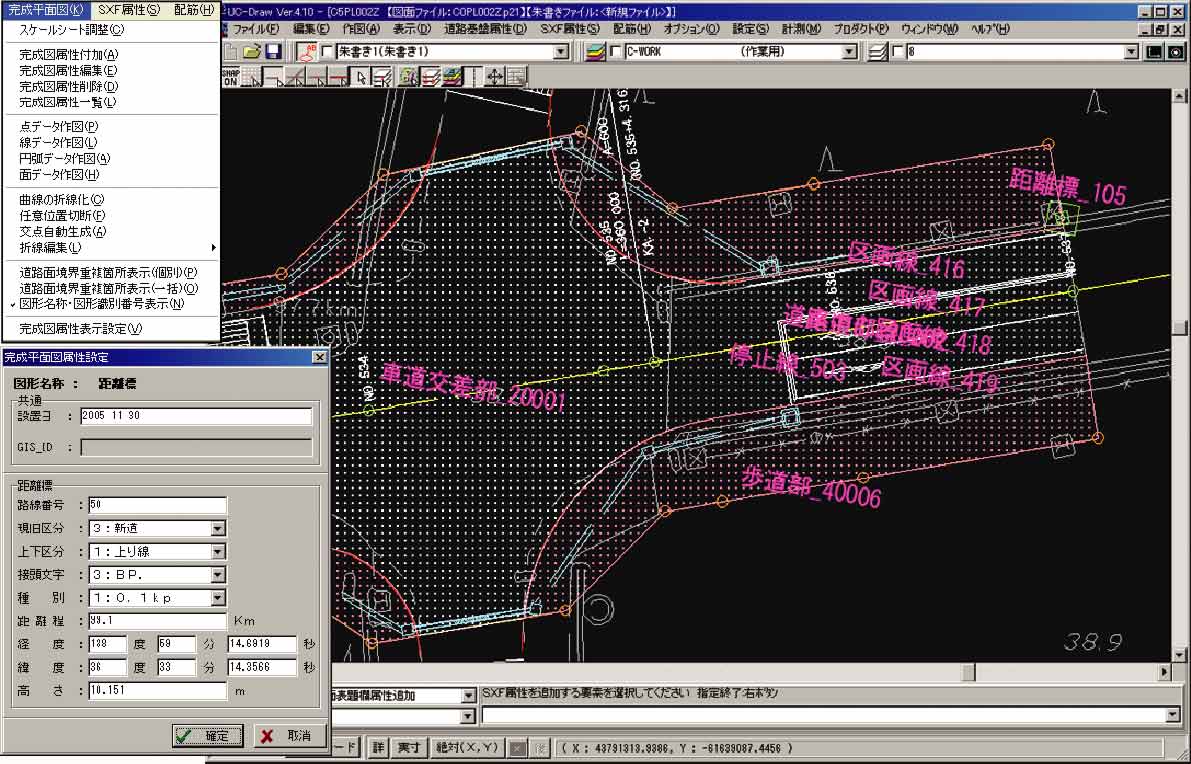
Task: Open the 上下区分 dropdown showing 1:上り線
Action: click(x=218, y=552)
